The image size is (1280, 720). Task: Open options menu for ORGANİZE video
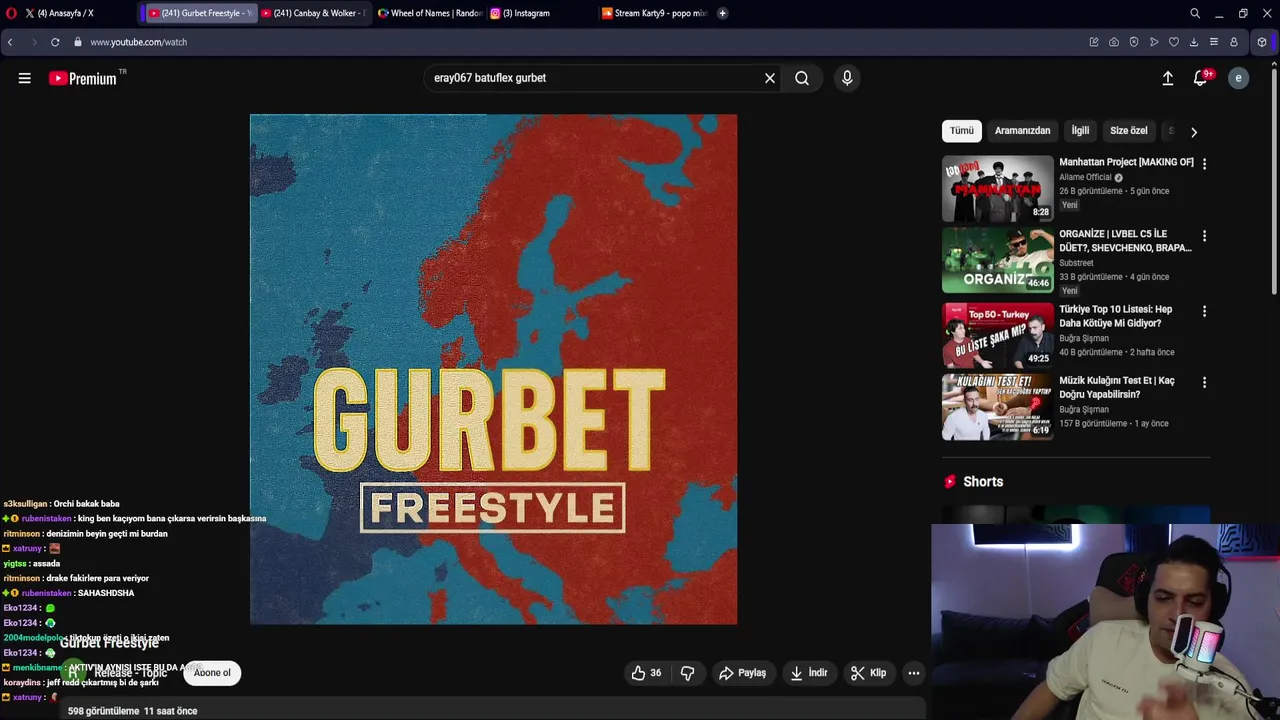click(x=1204, y=236)
